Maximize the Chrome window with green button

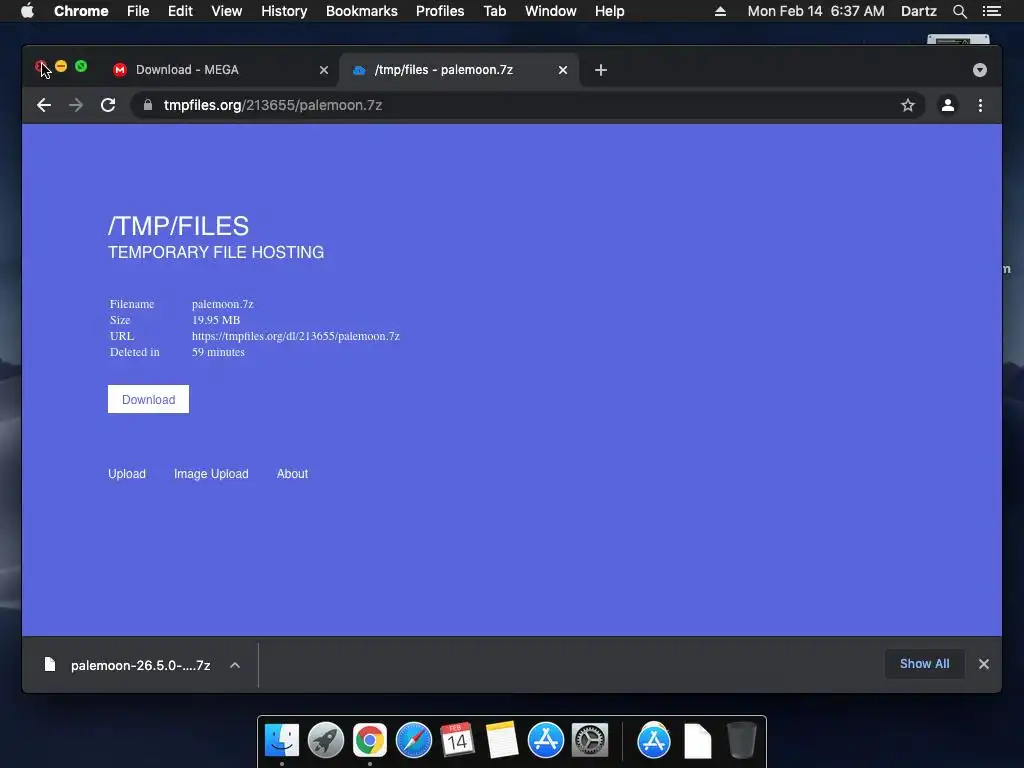81,66
